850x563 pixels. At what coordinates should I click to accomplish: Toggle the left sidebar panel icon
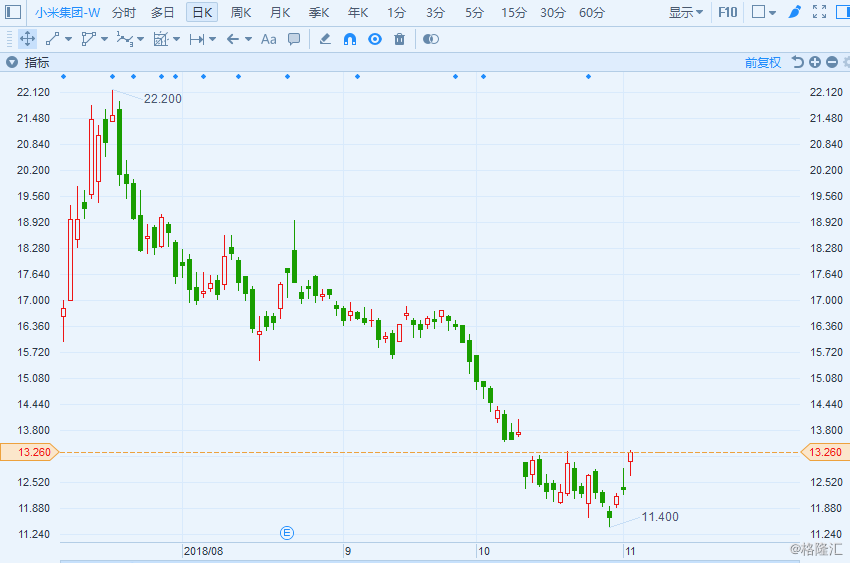12,12
